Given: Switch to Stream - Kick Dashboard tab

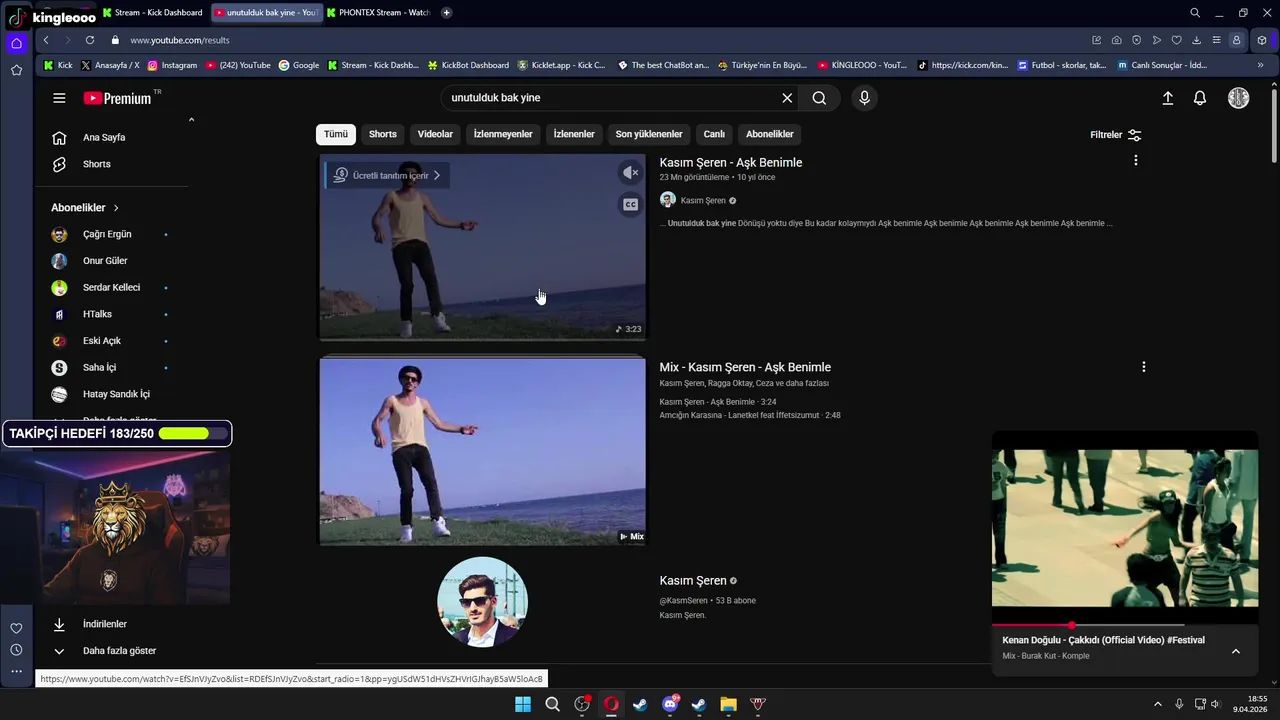Looking at the screenshot, I should [x=154, y=13].
